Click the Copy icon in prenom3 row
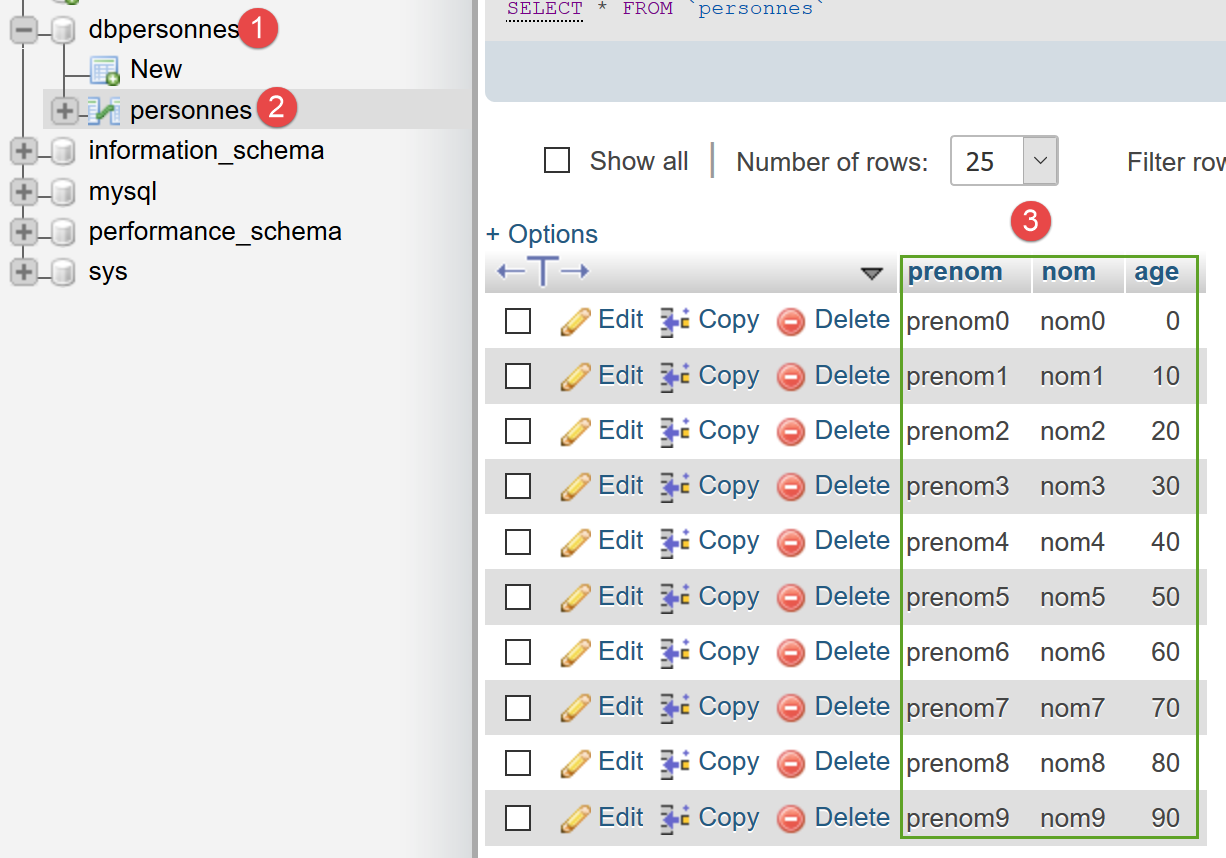 pyautogui.click(x=676, y=487)
